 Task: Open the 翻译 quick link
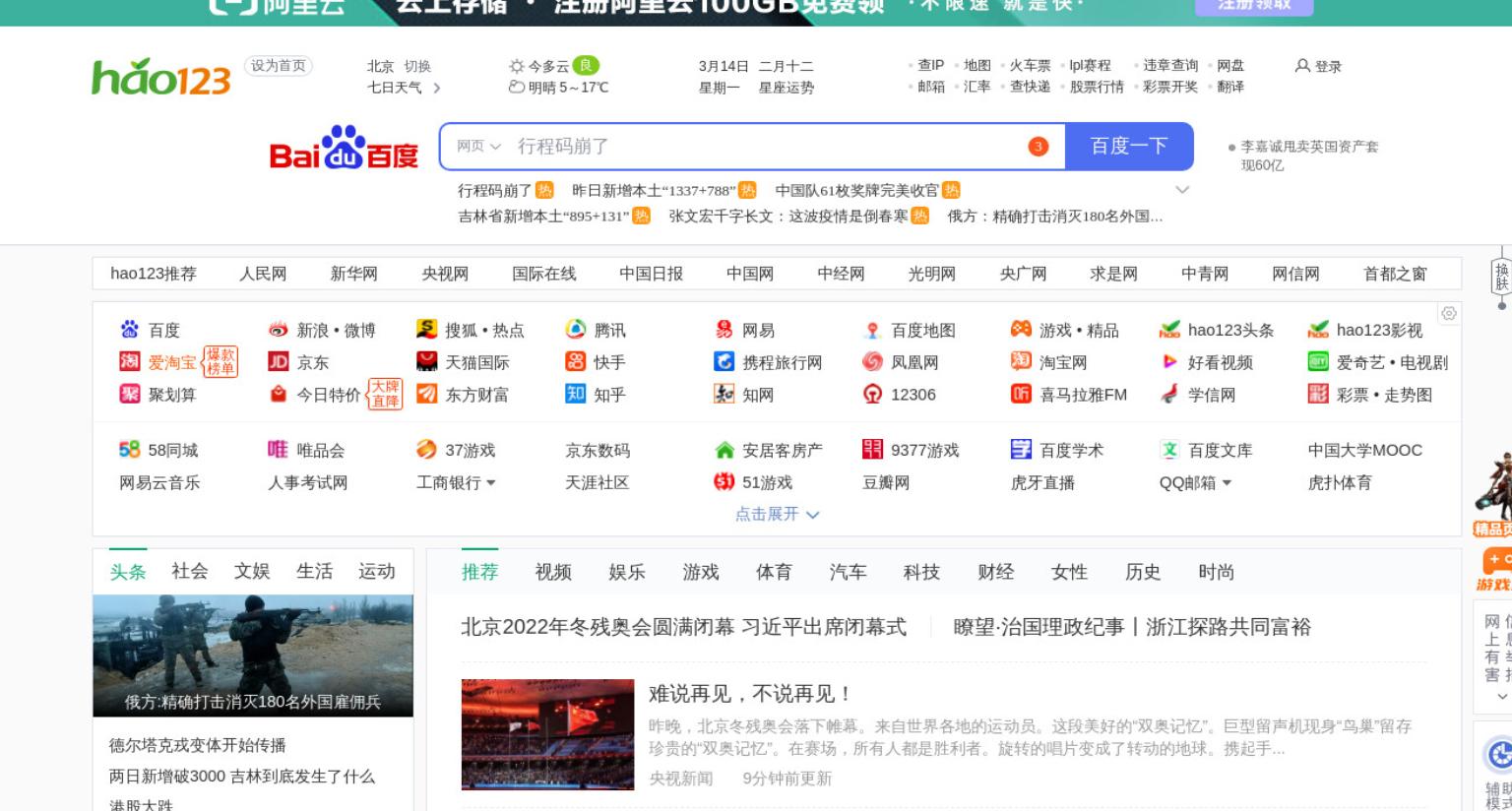tap(1230, 87)
